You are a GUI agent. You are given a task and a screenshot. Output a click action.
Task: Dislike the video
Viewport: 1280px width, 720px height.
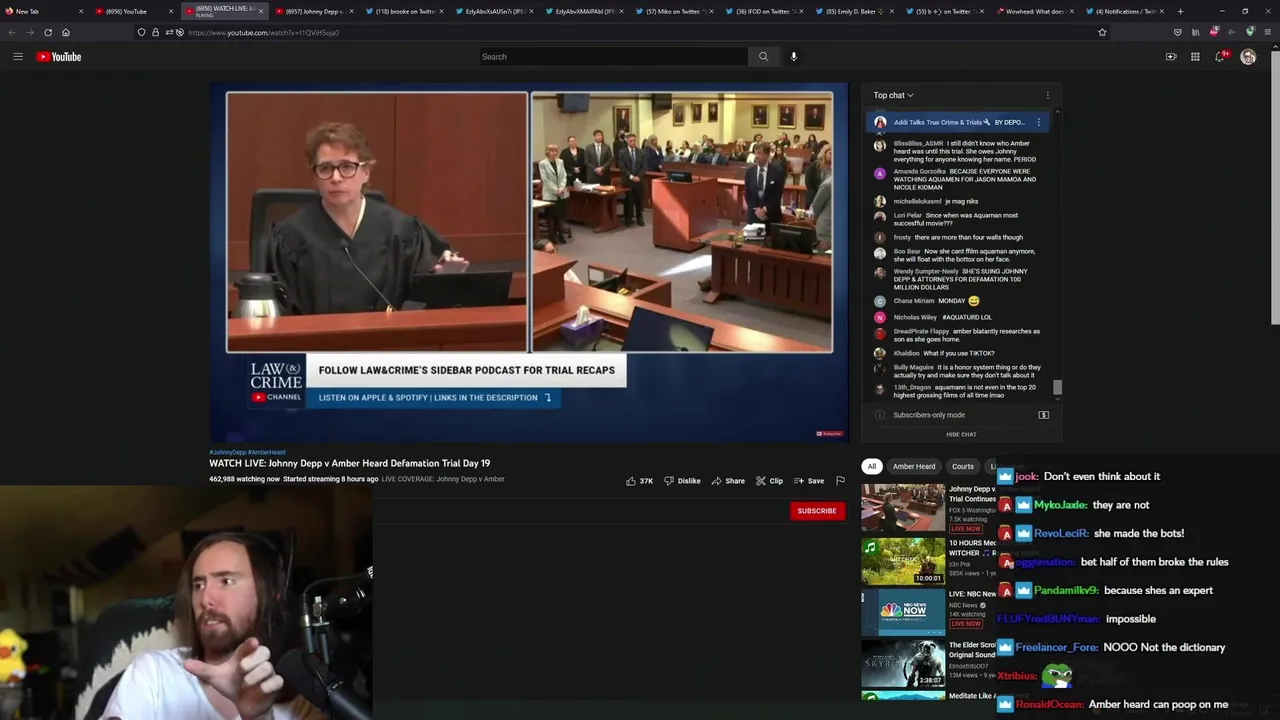pos(682,481)
